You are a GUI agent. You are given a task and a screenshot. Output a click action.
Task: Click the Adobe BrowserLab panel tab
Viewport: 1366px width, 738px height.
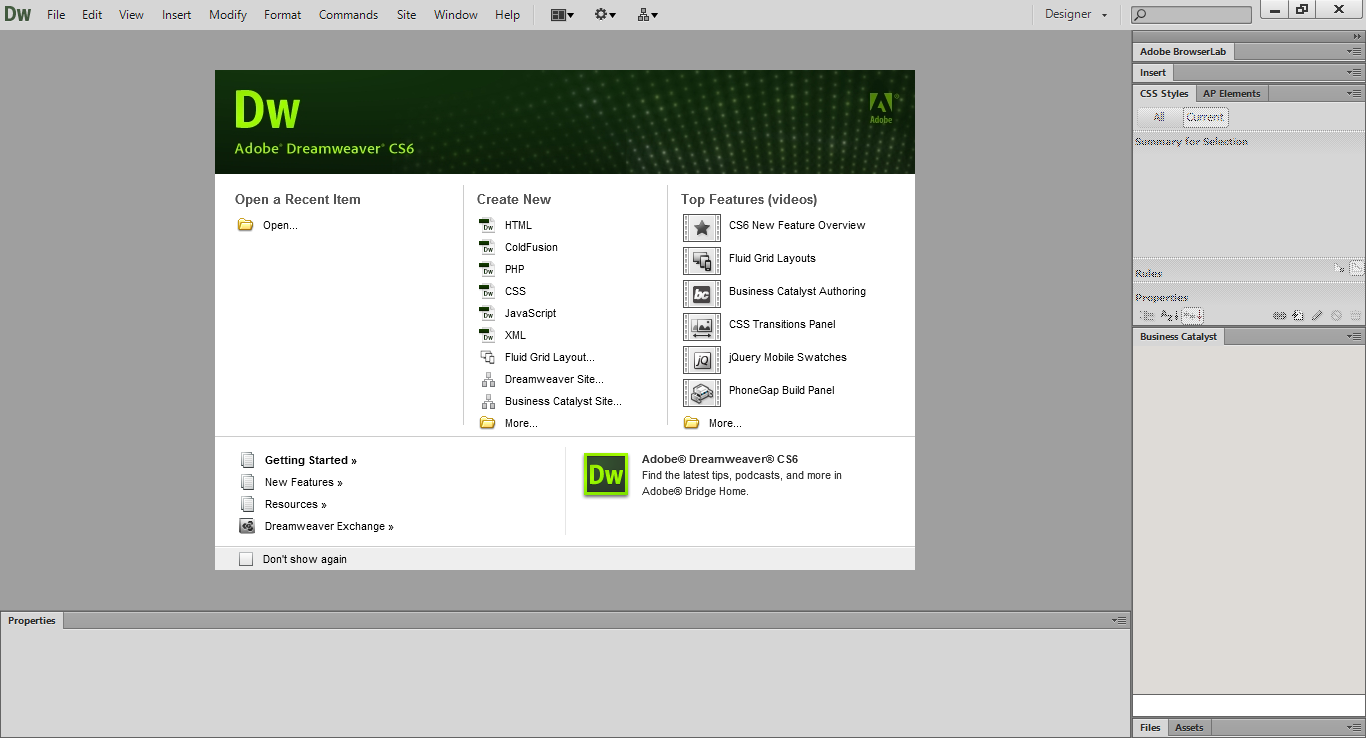[1184, 51]
